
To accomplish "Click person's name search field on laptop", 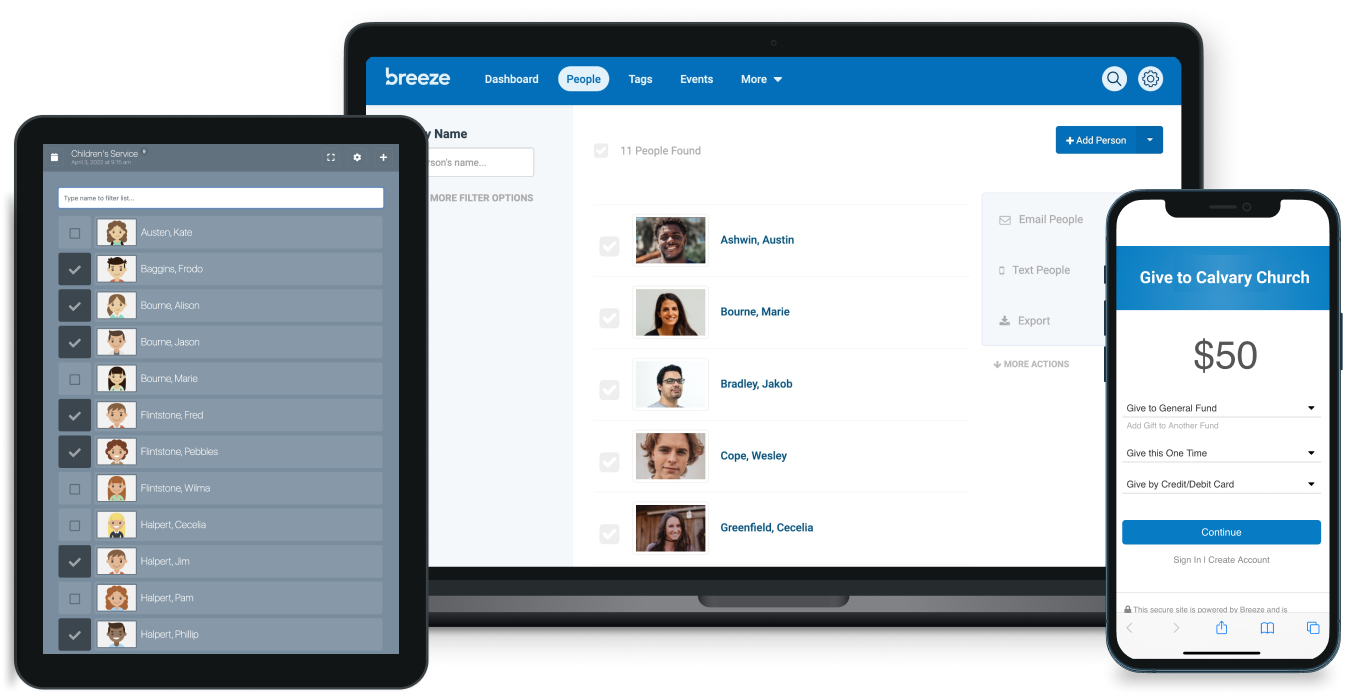I will pos(479,163).
